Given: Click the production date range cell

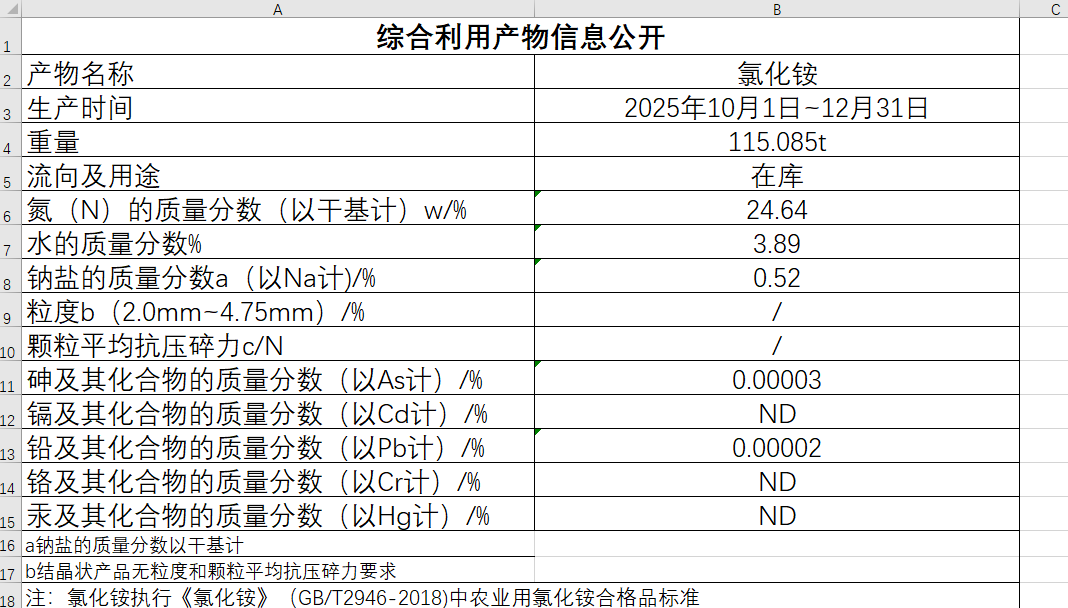Looking at the screenshot, I should pyautogui.click(x=777, y=108).
